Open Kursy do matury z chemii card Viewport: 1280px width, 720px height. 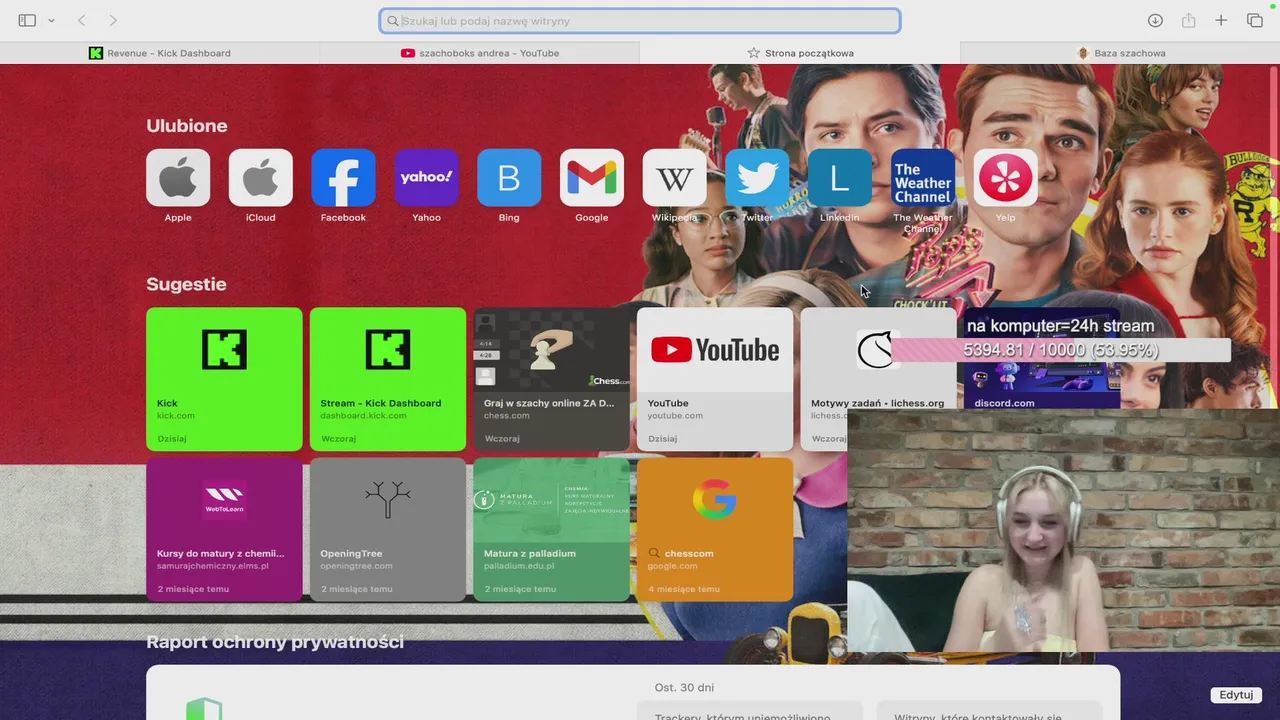click(x=224, y=529)
